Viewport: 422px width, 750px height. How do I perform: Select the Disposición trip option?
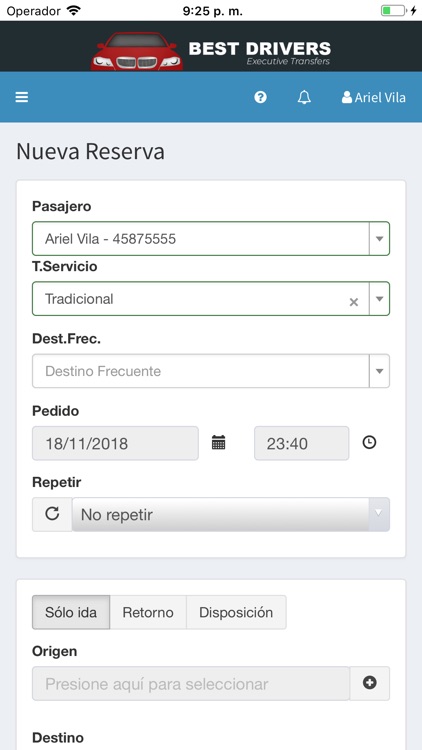(x=236, y=612)
